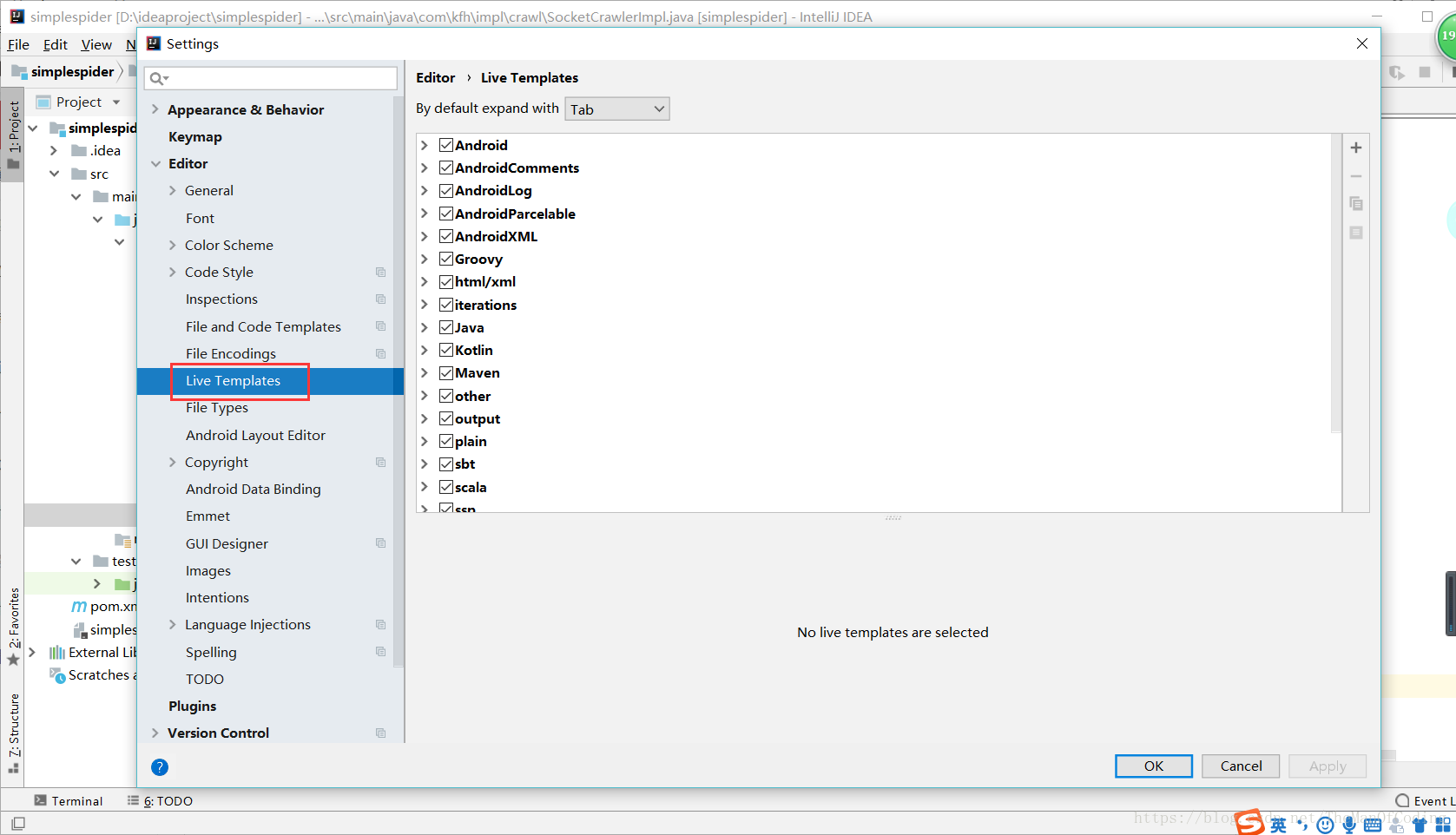Uncheck the AndroidComments checkbox
Screen dimensions: 1456x835
pyautogui.click(x=446, y=168)
